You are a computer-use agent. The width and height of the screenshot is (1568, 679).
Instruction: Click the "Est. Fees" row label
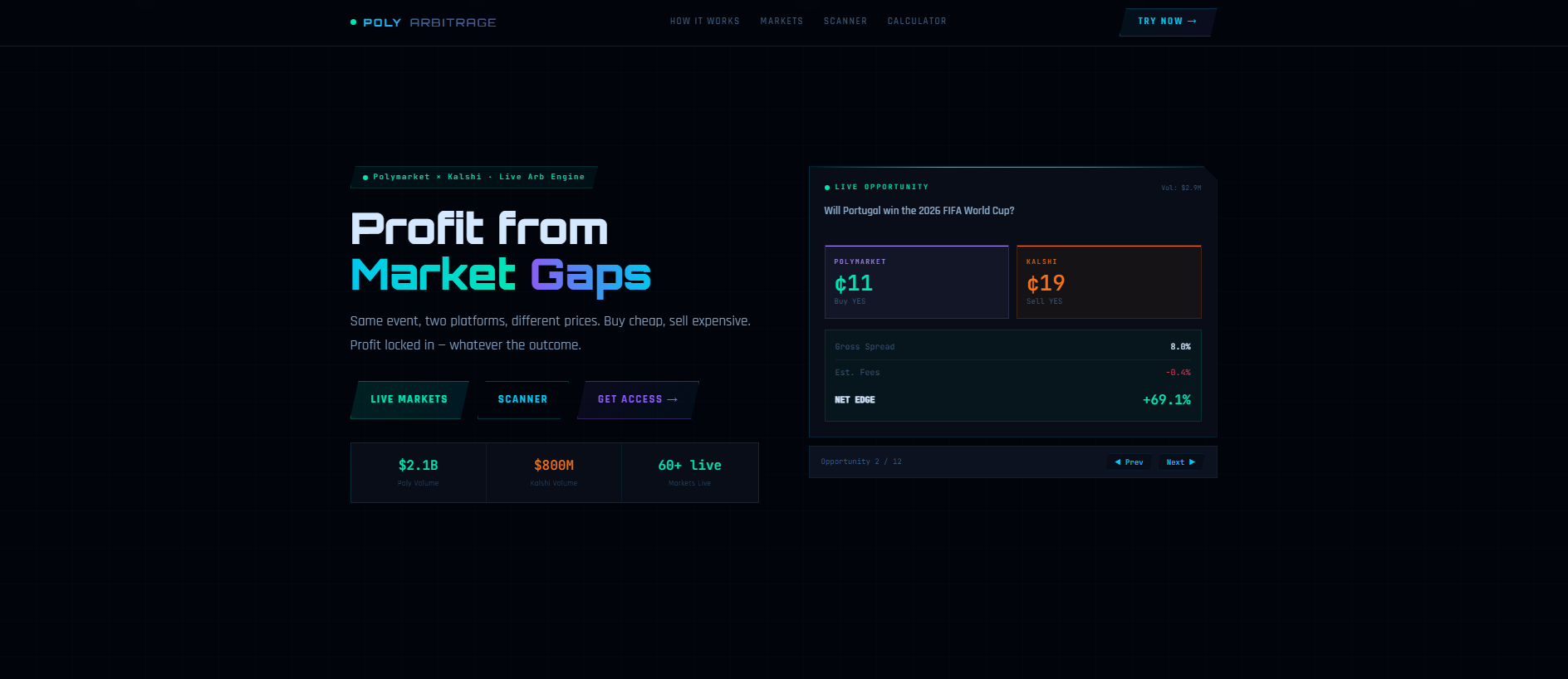click(857, 373)
